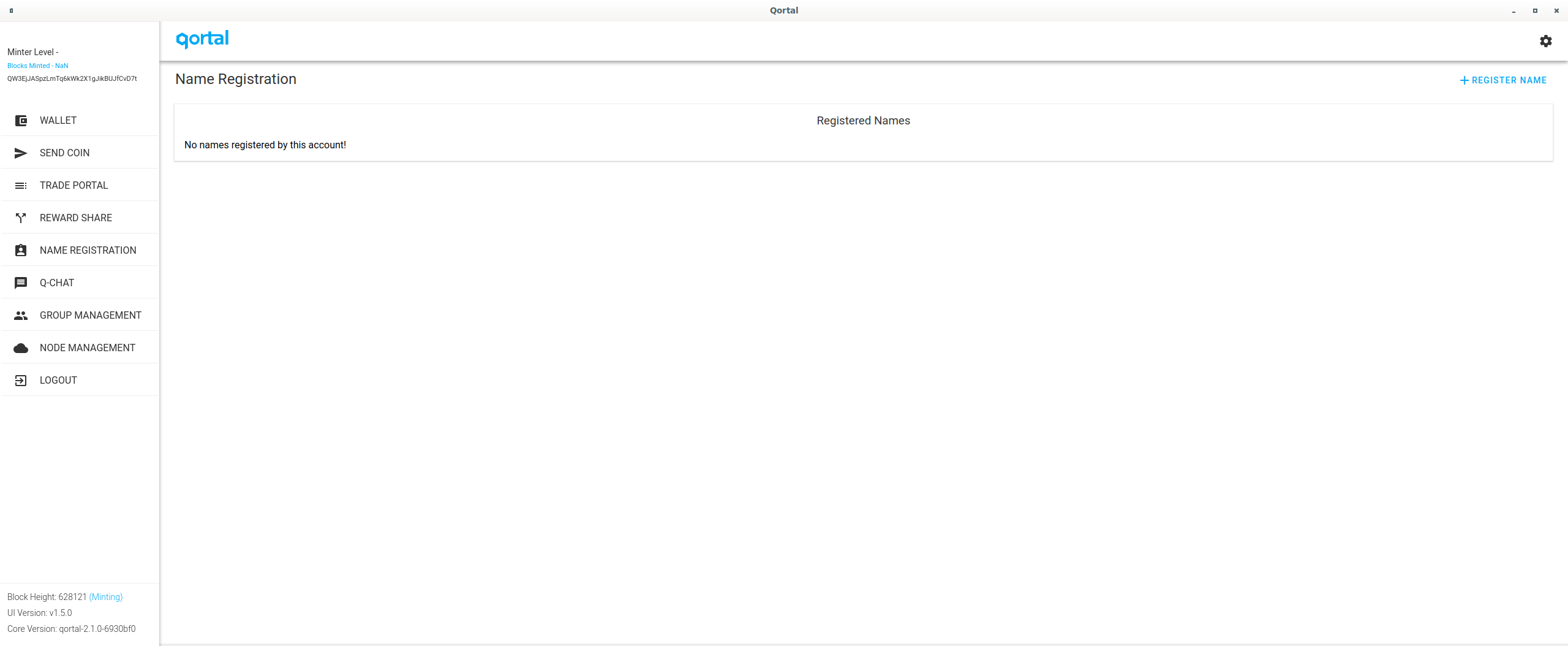Click the Logout exit icon
Viewport: 1568px width, 646px height.
pos(21,381)
